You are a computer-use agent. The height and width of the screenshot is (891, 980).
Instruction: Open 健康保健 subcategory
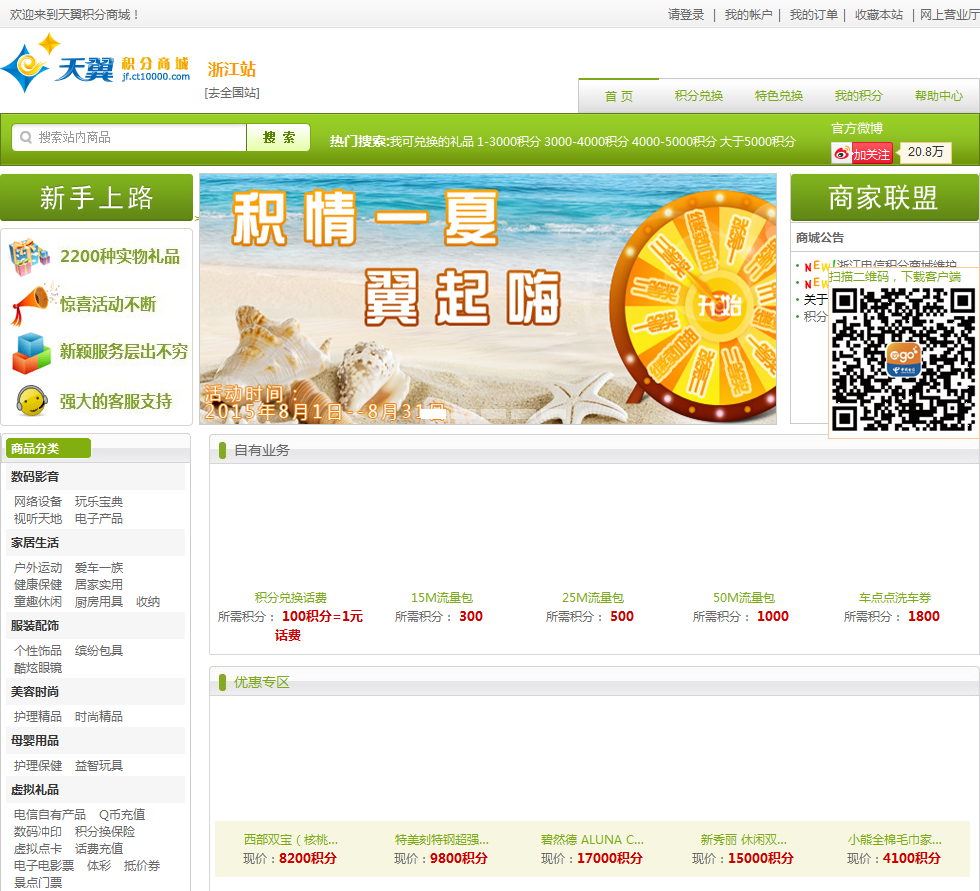(38, 584)
